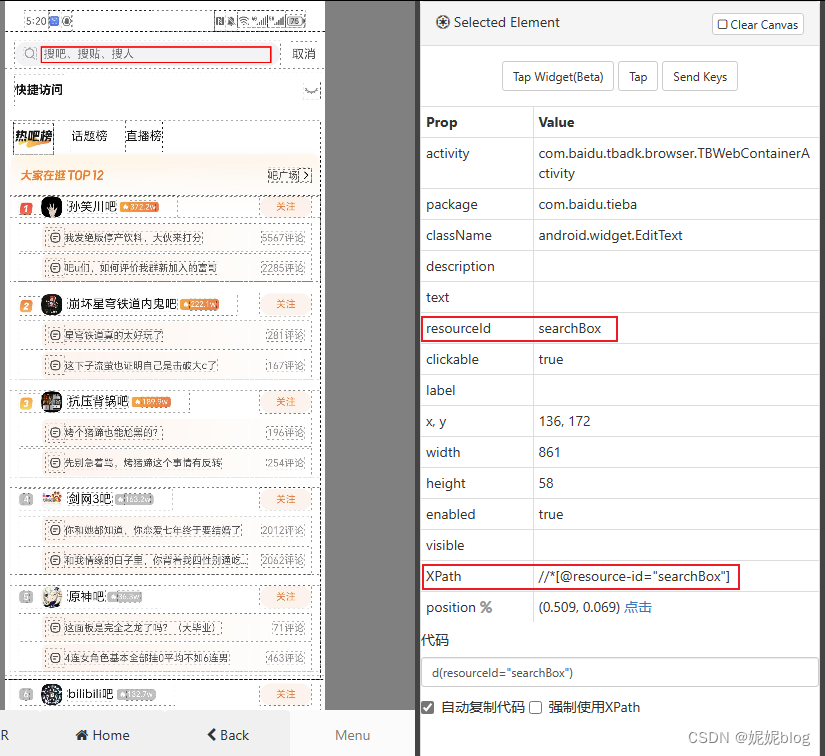Click the d(resourceId="searchBox") code field
Viewport: 825px width, 756px height.
[619, 673]
